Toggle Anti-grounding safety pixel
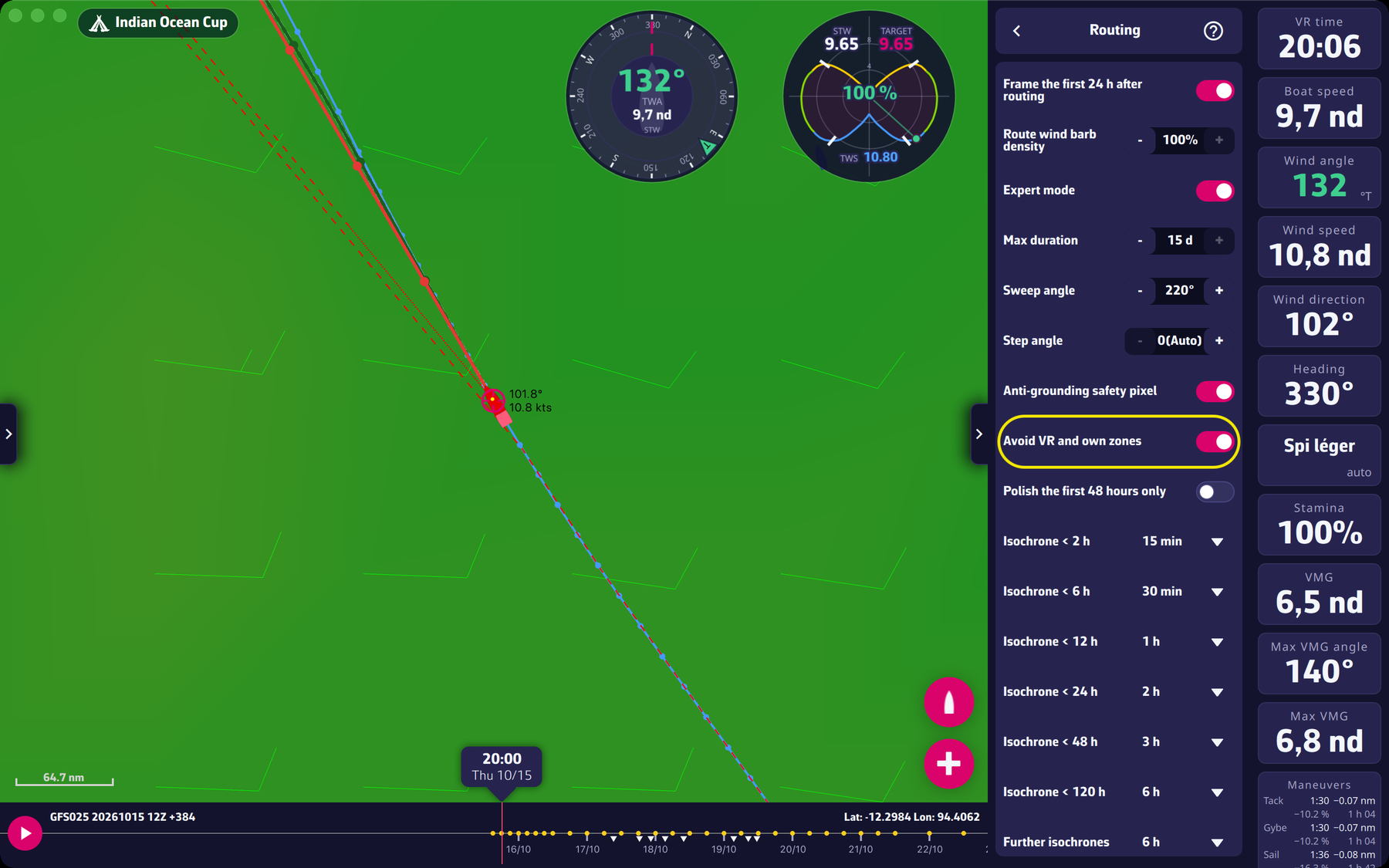 click(x=1215, y=391)
